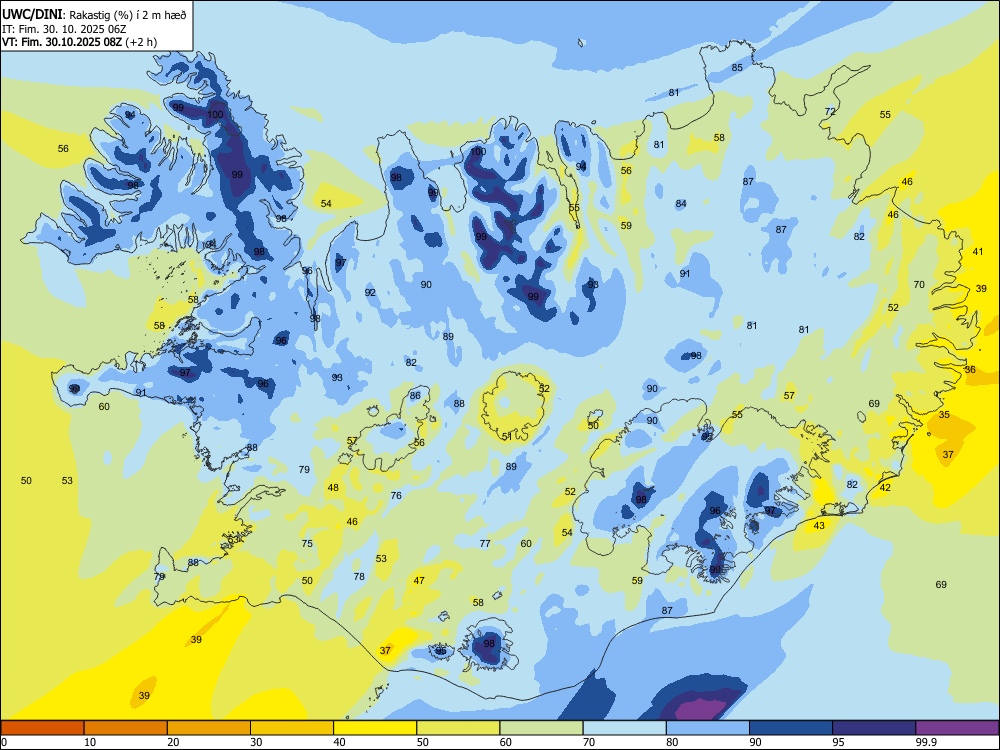Click the 'UWC/DINI' title text

pos(32,15)
